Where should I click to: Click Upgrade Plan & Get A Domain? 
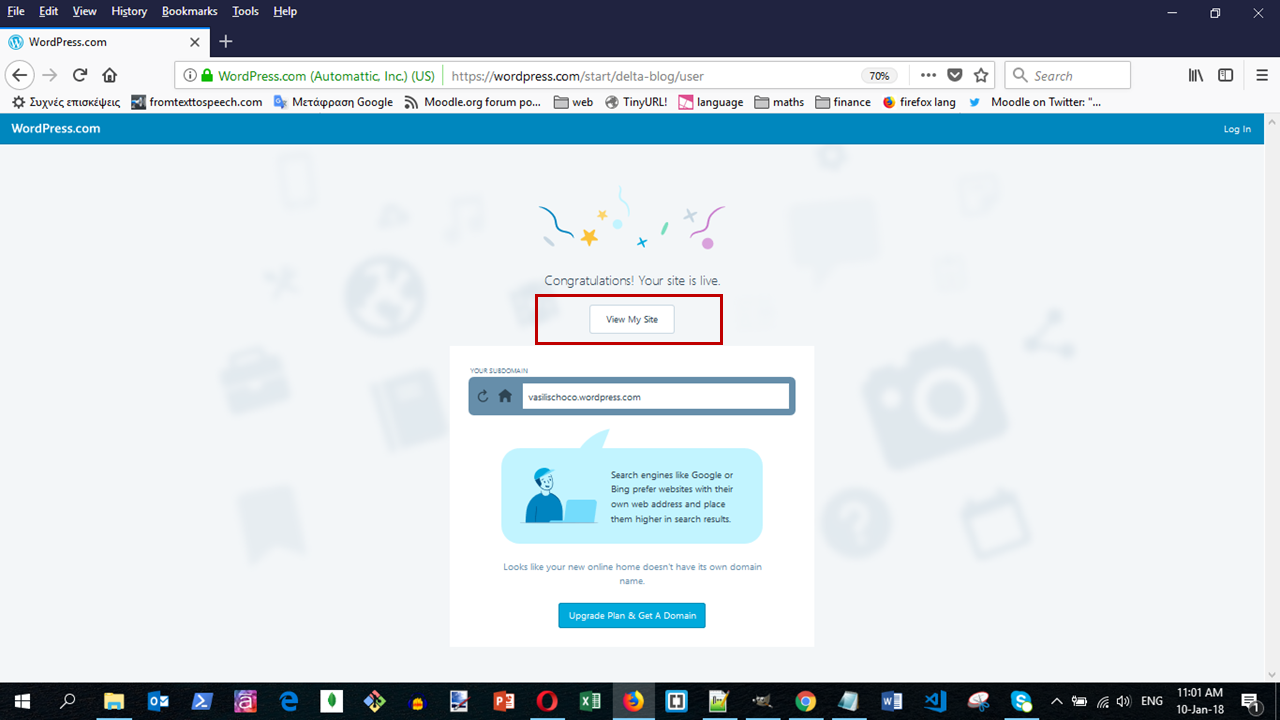point(632,615)
